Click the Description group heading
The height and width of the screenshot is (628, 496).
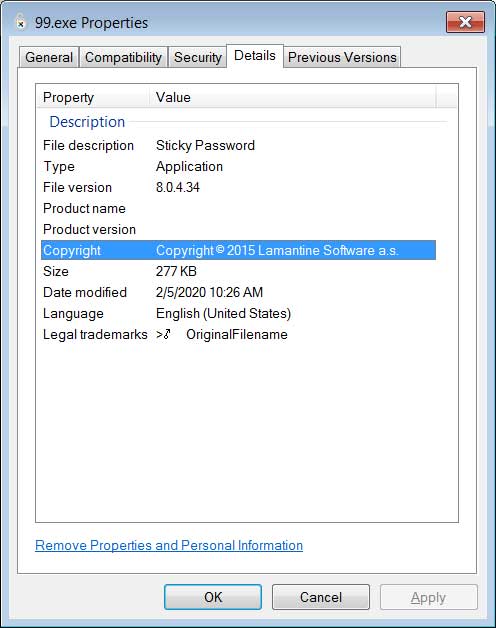tap(87, 122)
